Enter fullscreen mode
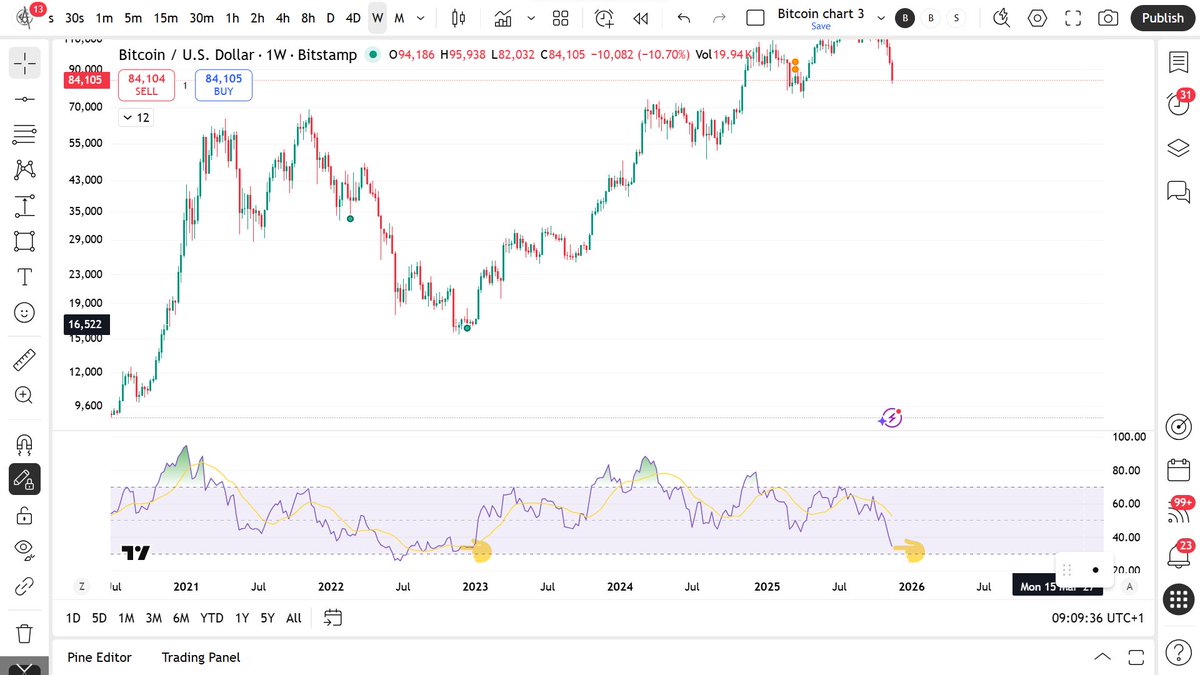 [x=1073, y=18]
